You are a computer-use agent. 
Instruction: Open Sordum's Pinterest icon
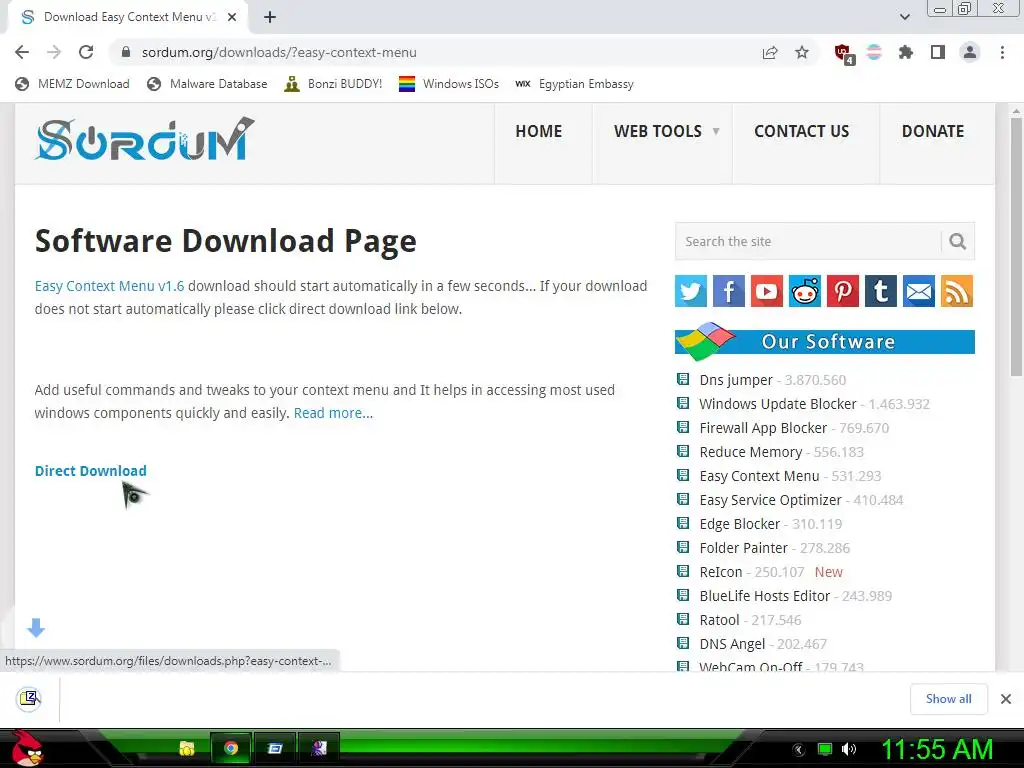pyautogui.click(x=843, y=291)
